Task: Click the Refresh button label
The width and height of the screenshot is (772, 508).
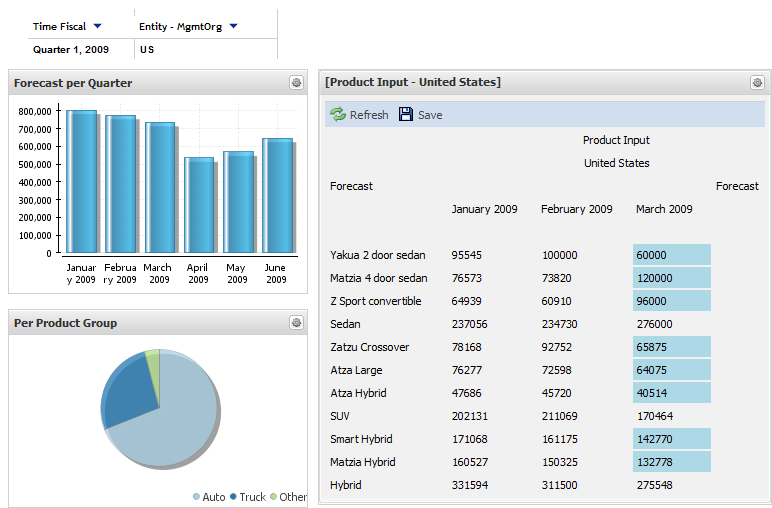Action: point(369,115)
